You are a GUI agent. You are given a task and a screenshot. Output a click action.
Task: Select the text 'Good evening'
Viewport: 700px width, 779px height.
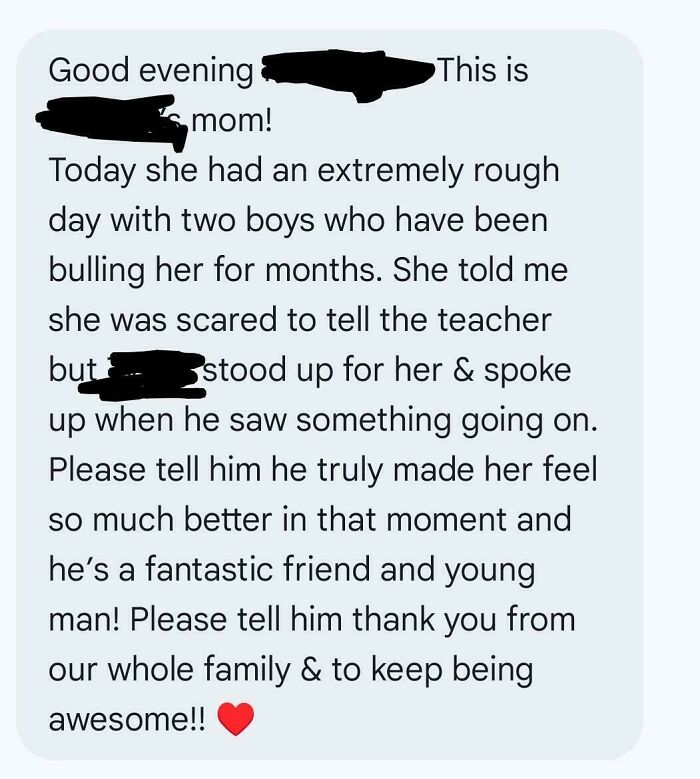[x=151, y=71]
